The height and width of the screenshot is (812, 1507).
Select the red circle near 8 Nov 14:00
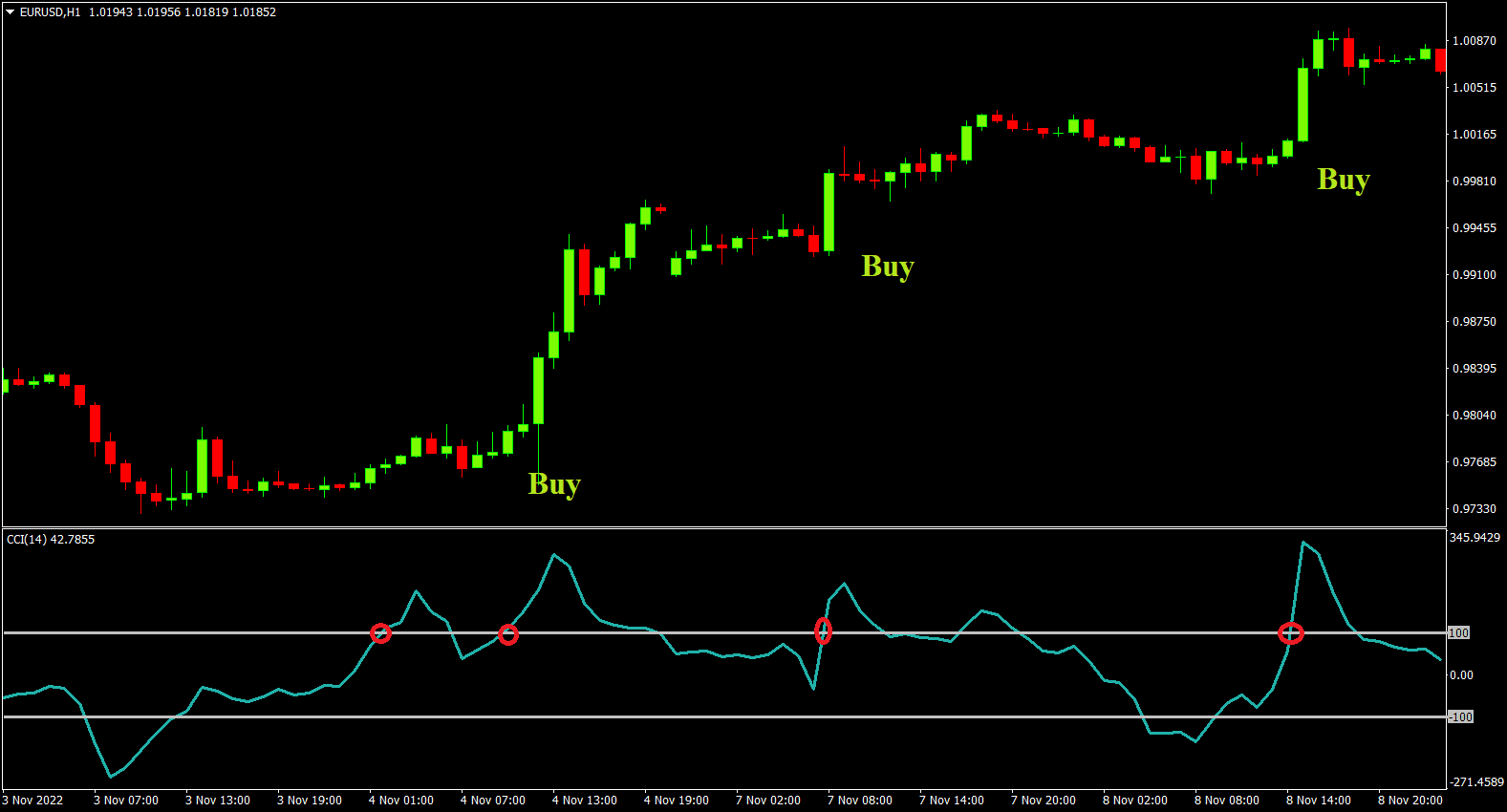(1291, 632)
